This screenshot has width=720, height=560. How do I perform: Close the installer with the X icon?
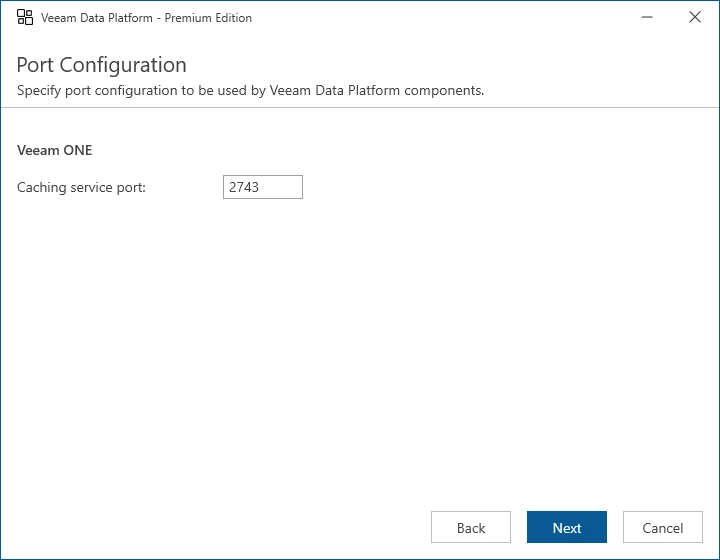tap(695, 17)
